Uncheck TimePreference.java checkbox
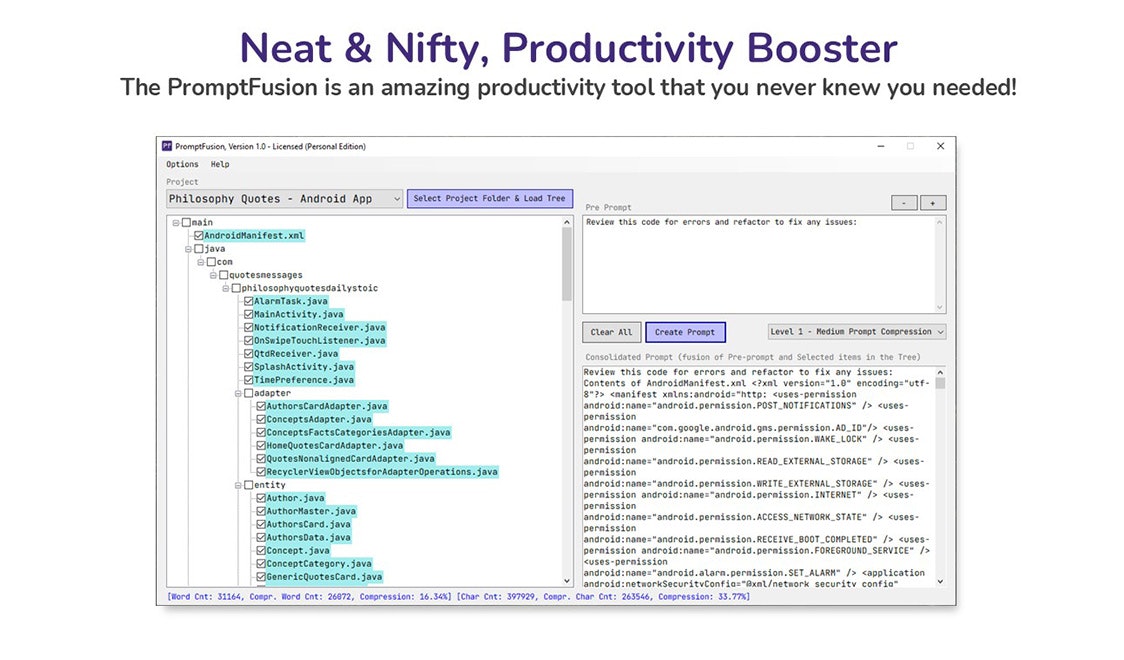 point(249,381)
